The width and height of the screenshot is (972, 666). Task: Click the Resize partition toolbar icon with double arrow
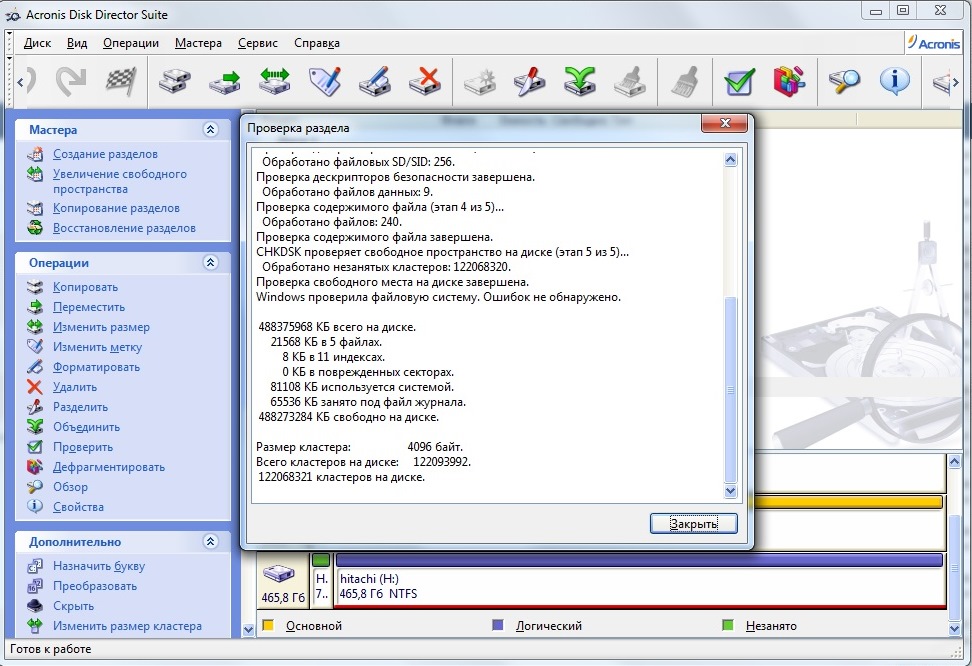coord(275,81)
